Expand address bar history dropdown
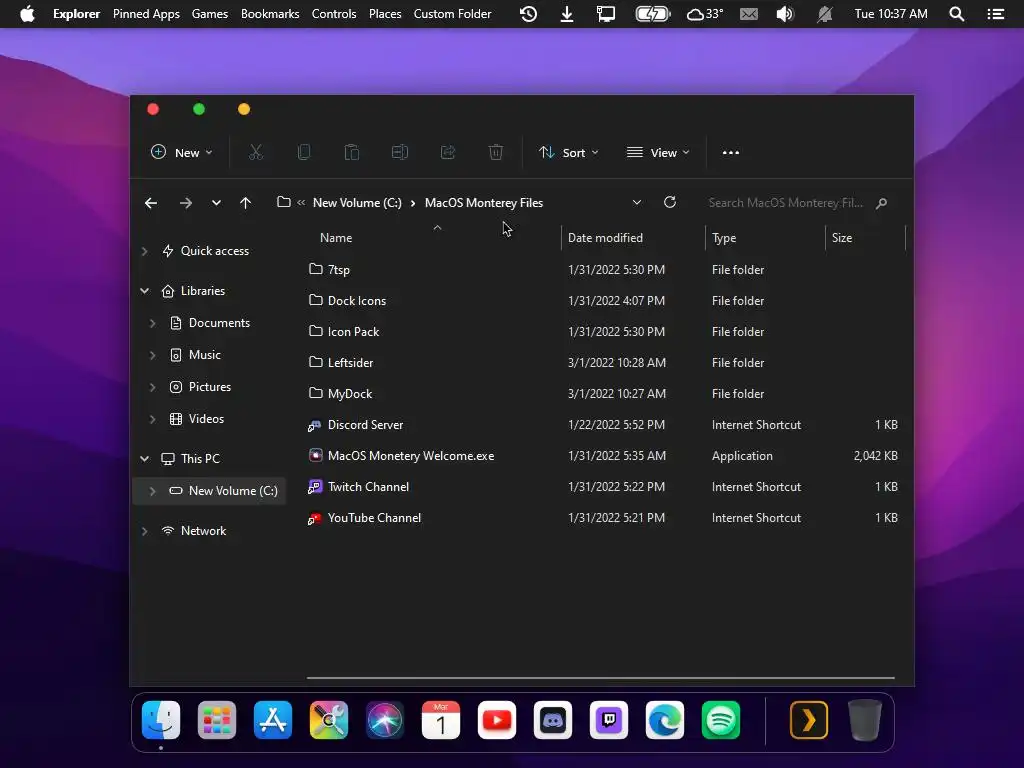Screen dimensions: 1024x768 coord(637,202)
